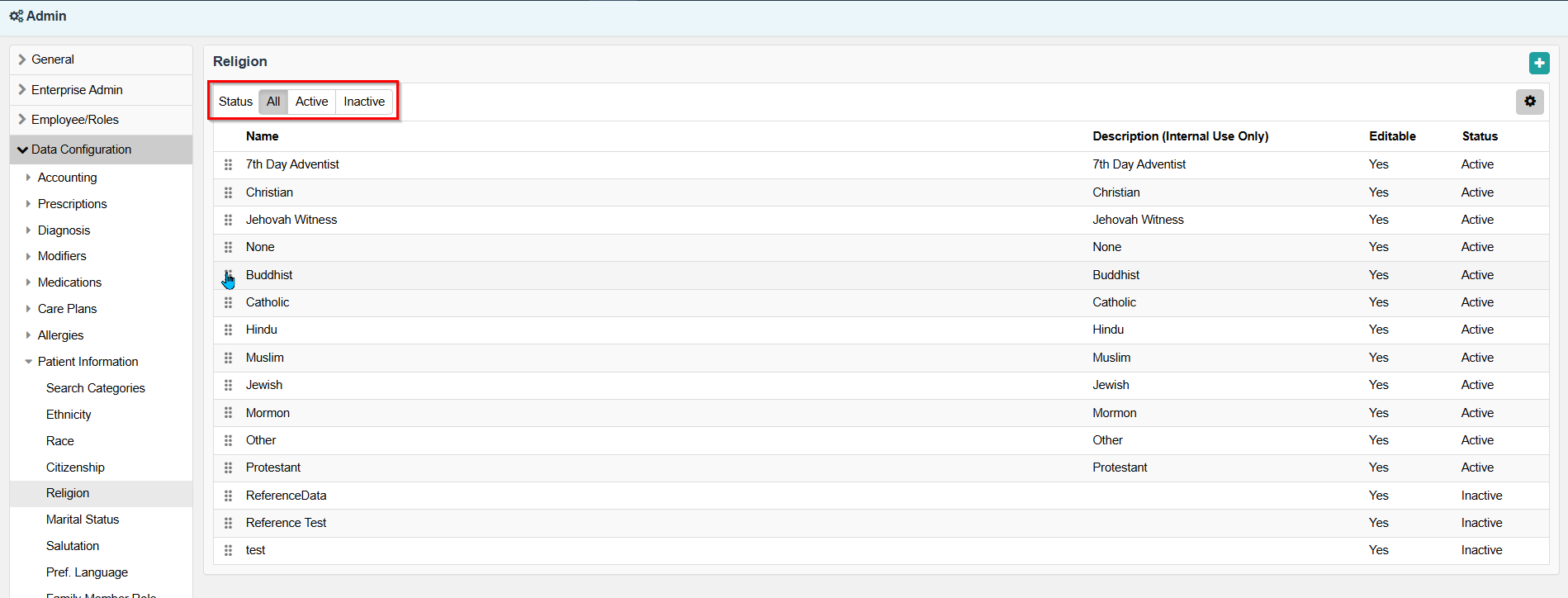This screenshot has height=598, width=1568.
Task: Select the All status filter
Action: coord(273,102)
